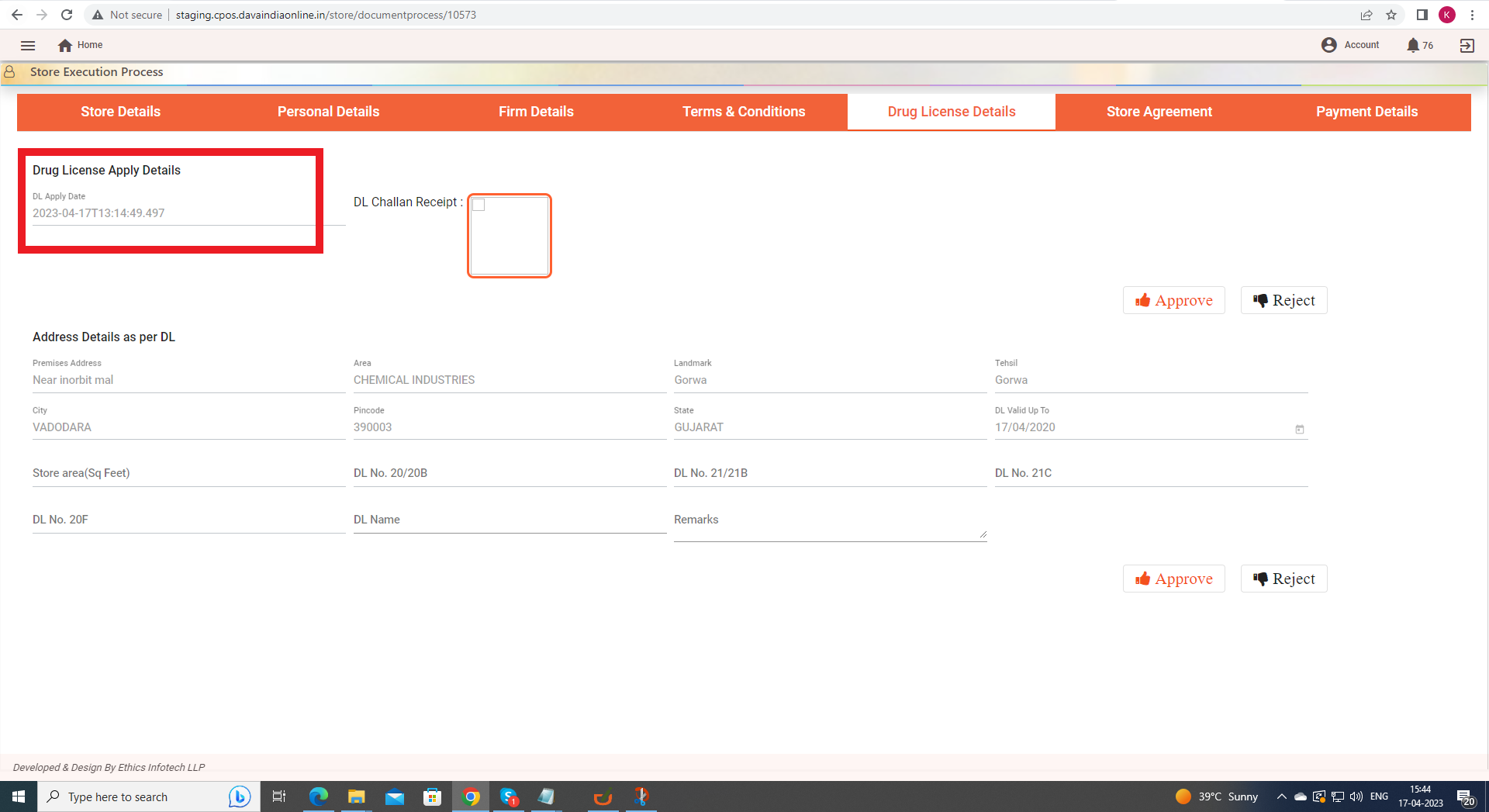Image resolution: width=1489 pixels, height=812 pixels.
Task: Open Chrome from the Windows taskbar
Action: pyautogui.click(x=471, y=796)
